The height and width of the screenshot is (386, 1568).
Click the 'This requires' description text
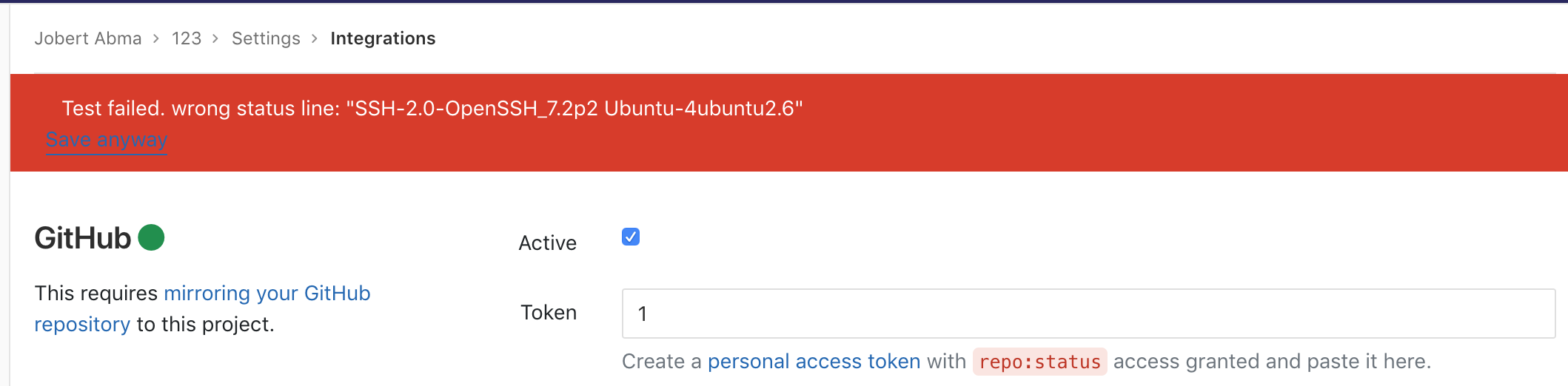click(x=96, y=294)
